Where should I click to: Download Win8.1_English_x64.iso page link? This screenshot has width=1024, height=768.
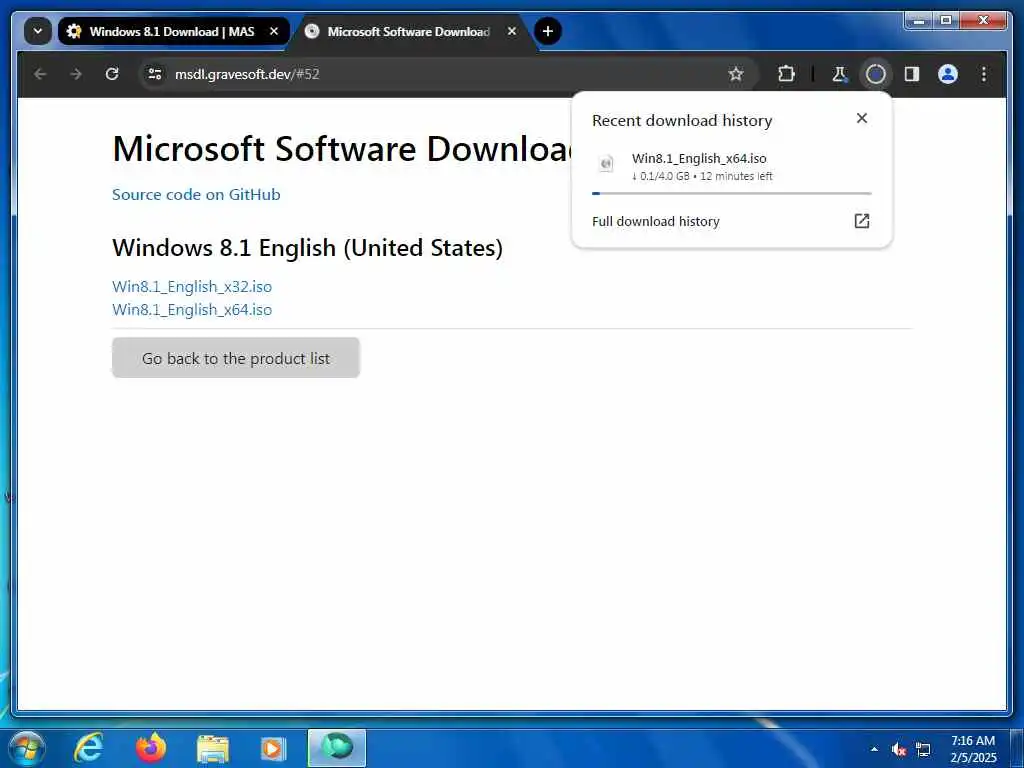192,310
